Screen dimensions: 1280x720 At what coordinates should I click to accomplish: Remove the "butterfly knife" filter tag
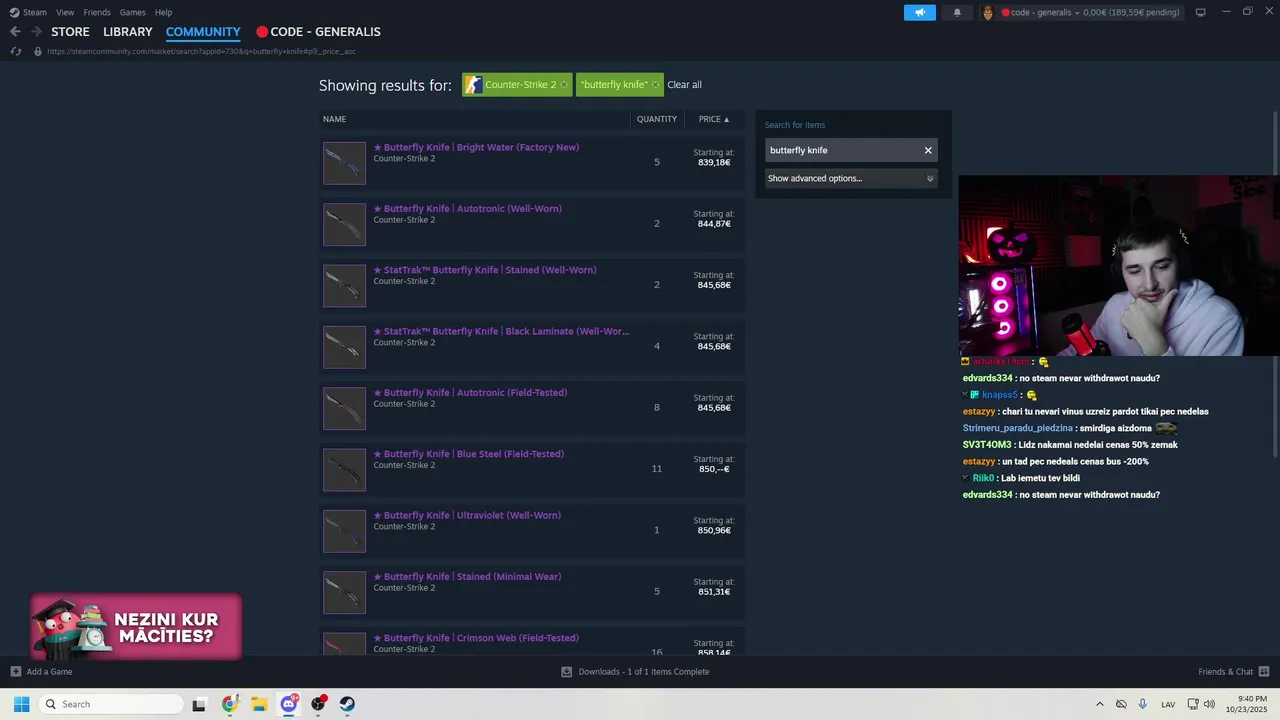click(655, 85)
